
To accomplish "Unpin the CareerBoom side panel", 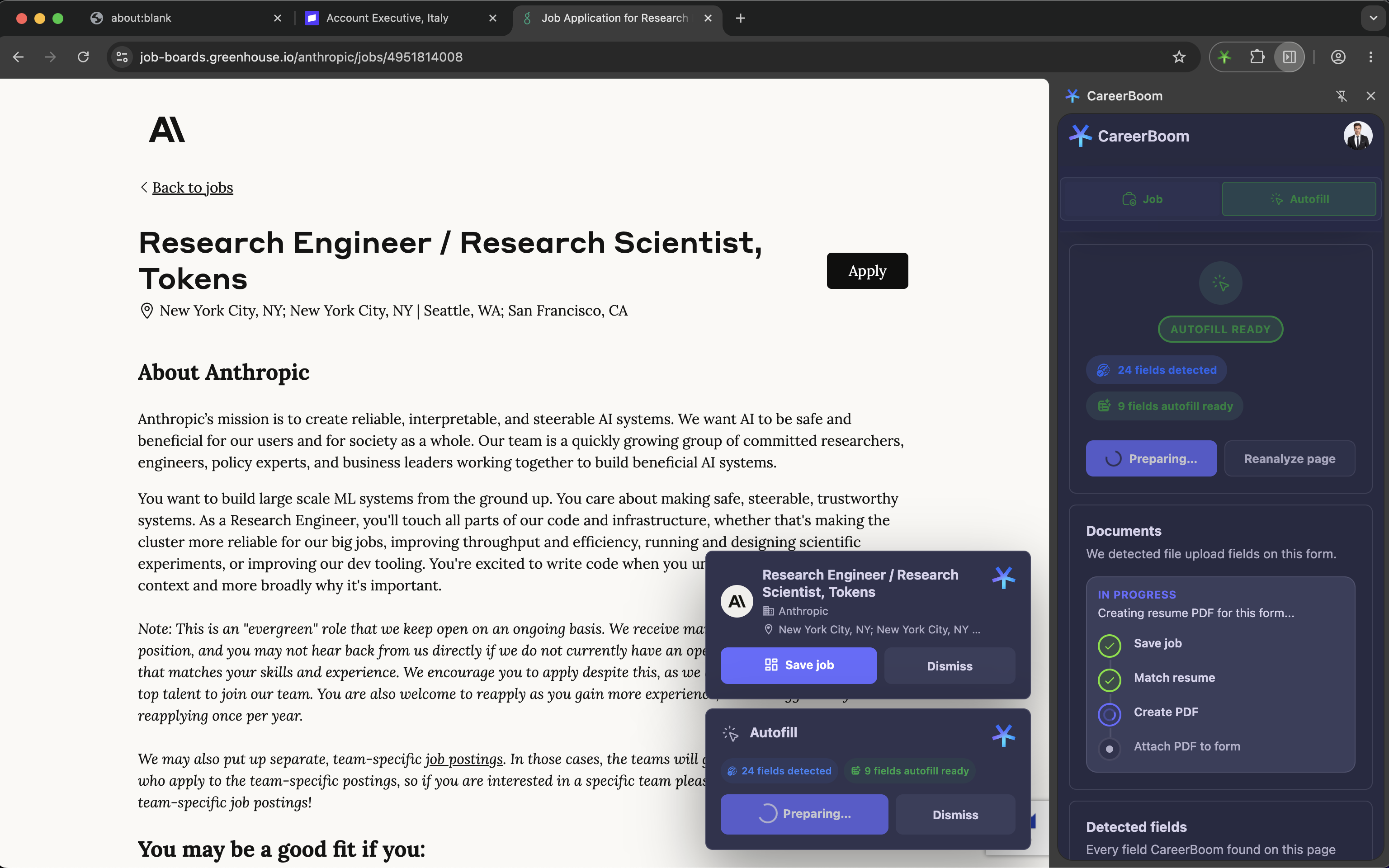I will [x=1342, y=96].
